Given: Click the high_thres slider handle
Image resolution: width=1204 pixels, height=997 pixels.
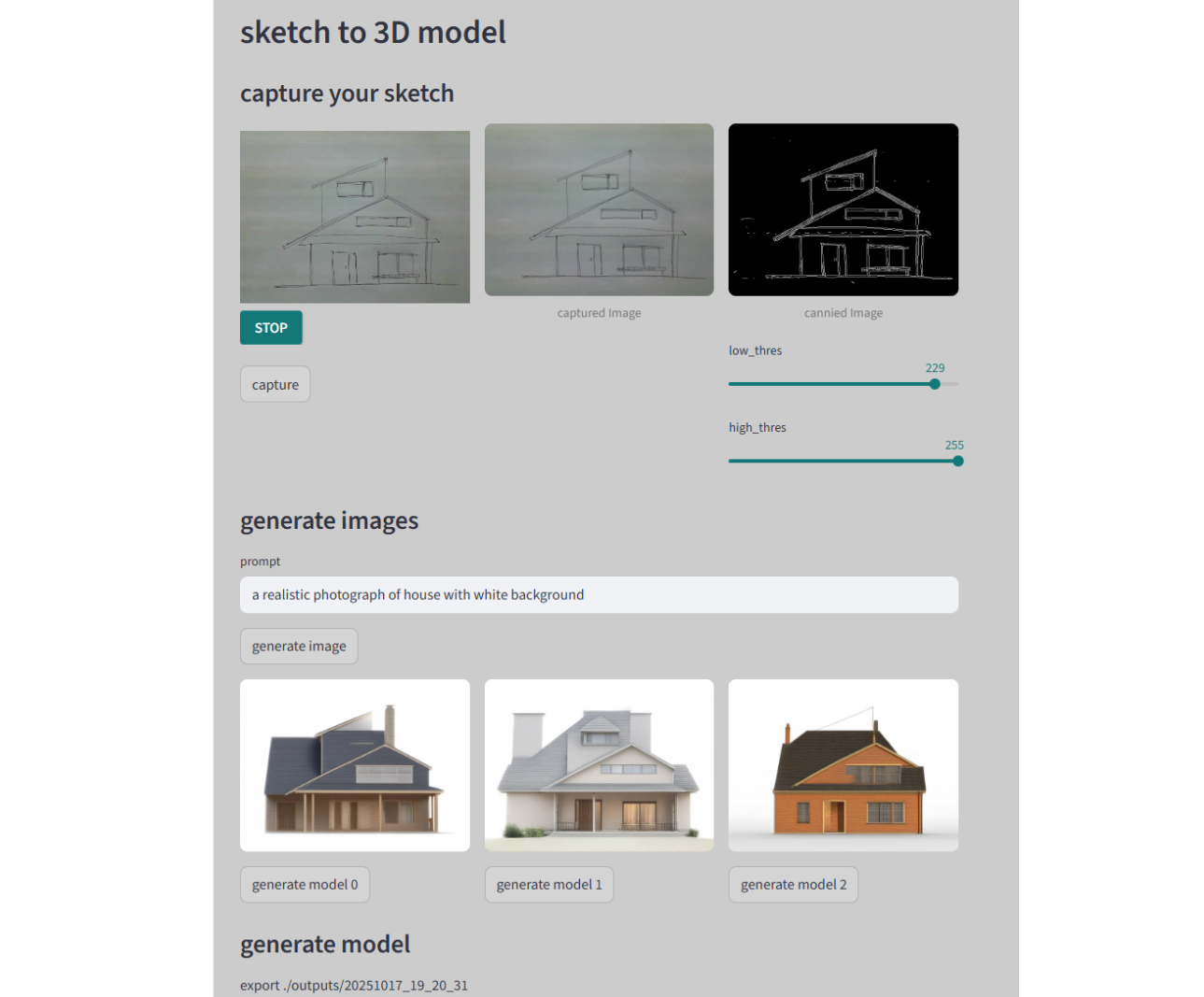Looking at the screenshot, I should 957,461.
